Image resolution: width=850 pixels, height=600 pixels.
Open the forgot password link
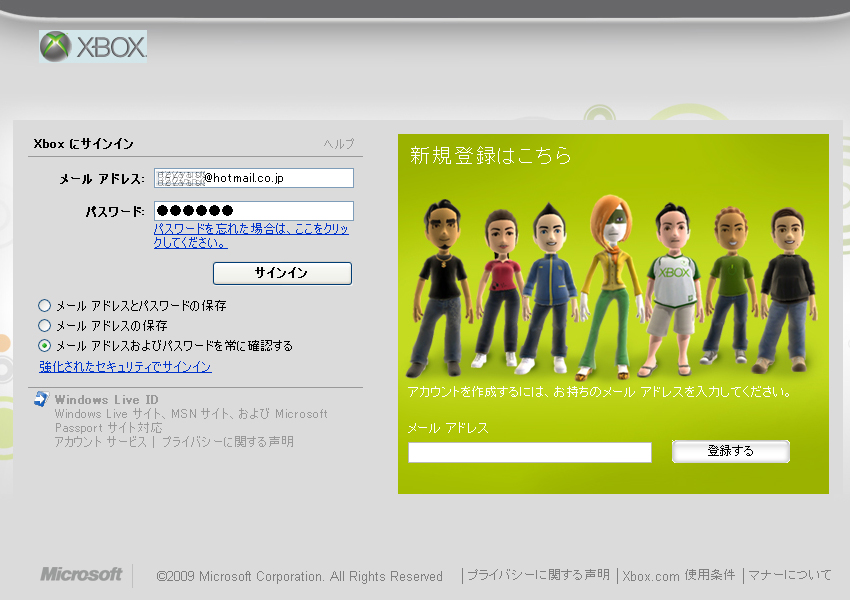pyautogui.click(x=251, y=236)
